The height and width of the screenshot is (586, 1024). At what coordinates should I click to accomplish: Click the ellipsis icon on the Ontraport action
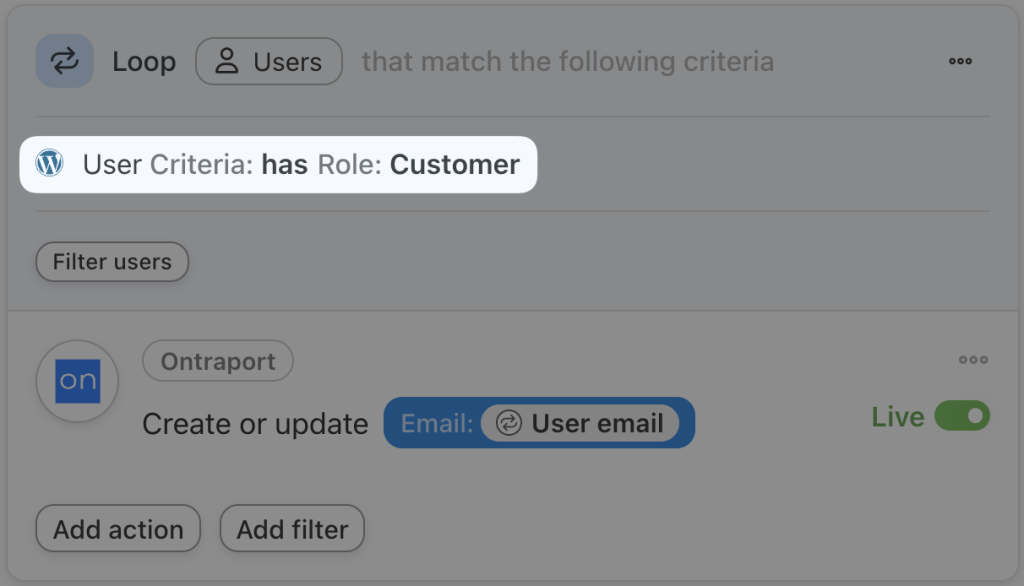[975, 360]
